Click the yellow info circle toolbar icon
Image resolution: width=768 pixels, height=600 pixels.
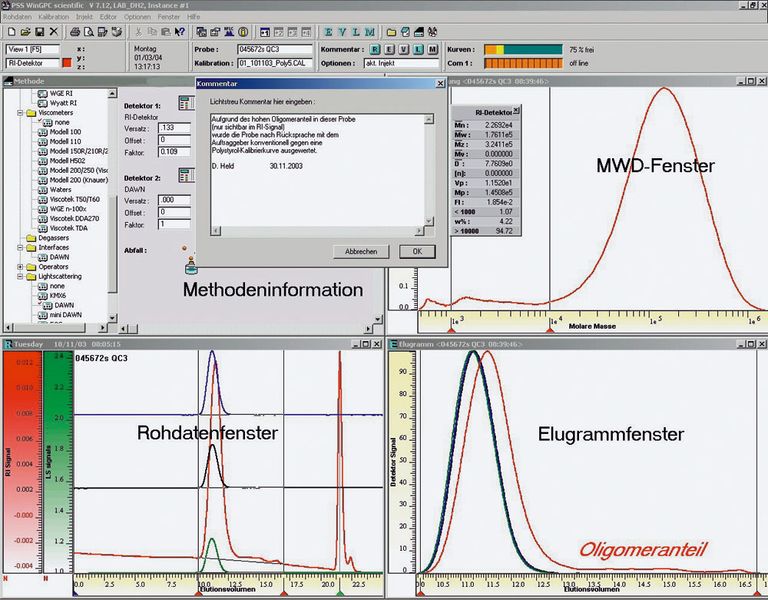click(x=243, y=32)
